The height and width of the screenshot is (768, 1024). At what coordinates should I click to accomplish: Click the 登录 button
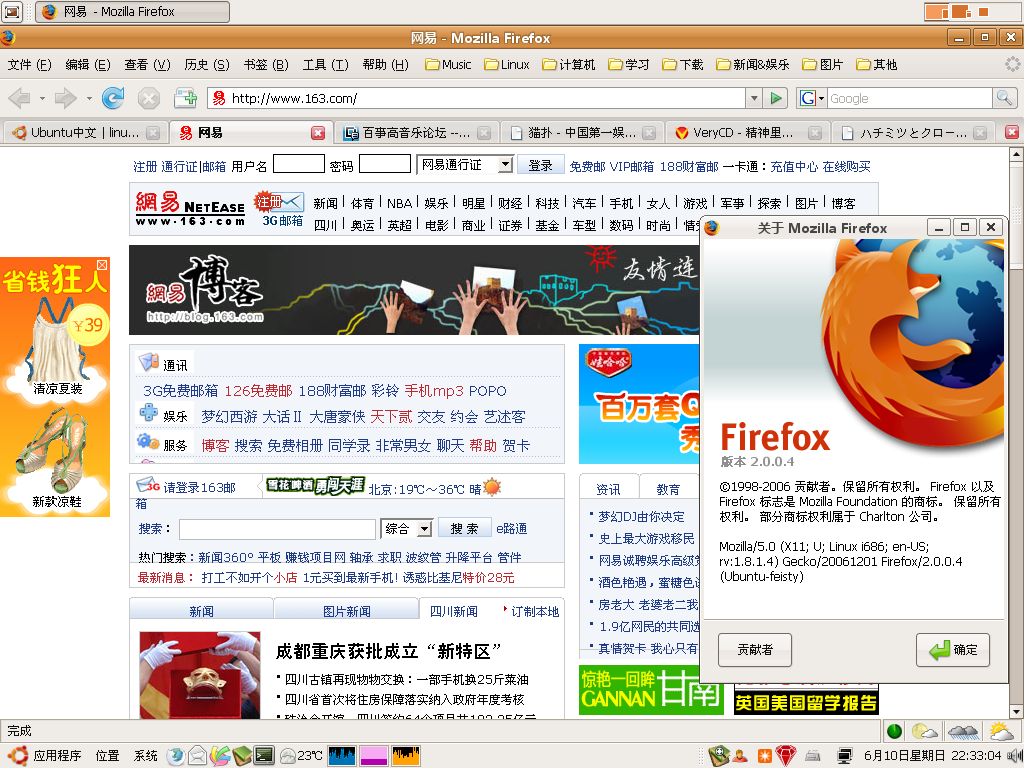[540, 165]
